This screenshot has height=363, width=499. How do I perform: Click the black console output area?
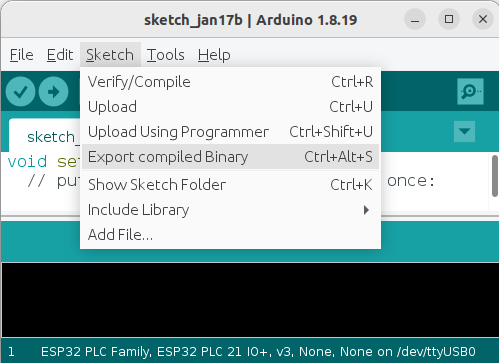249,300
